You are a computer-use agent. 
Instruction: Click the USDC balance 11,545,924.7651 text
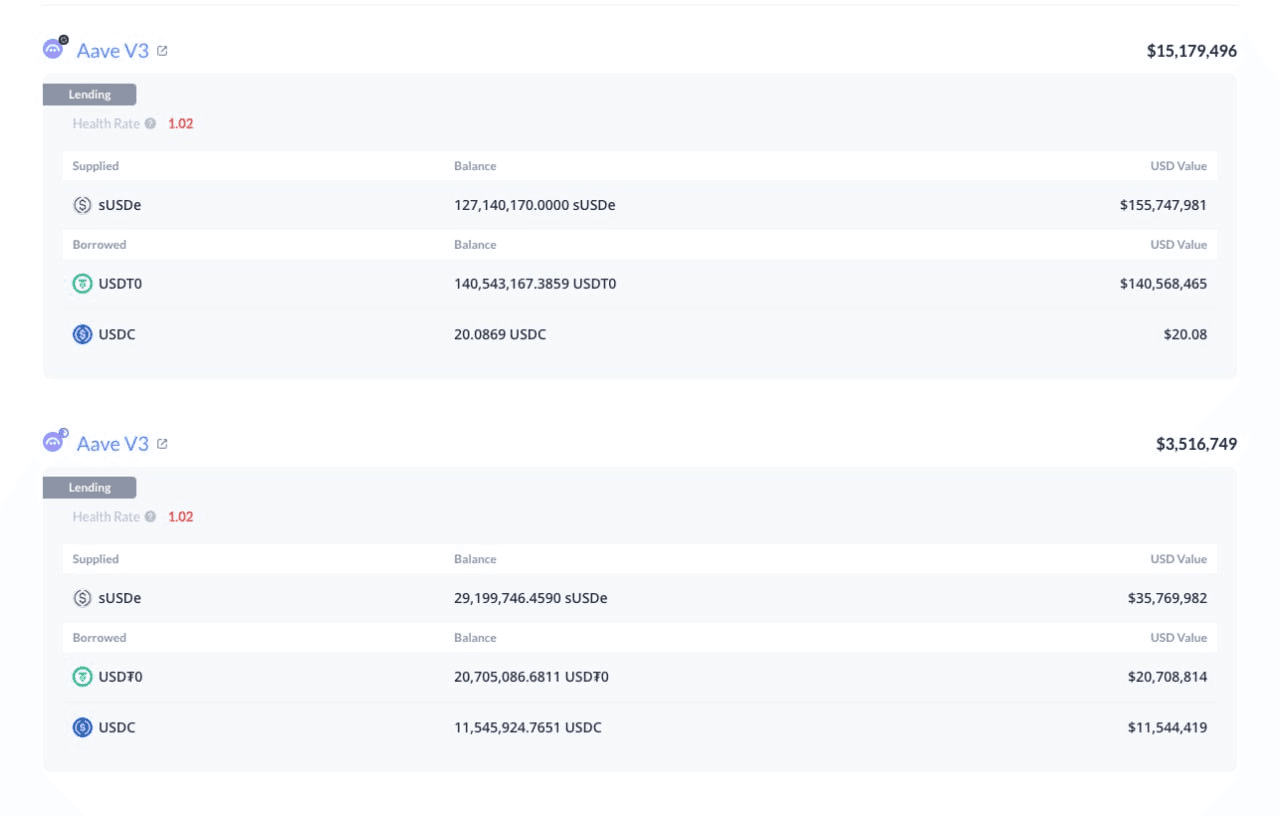pyautogui.click(x=528, y=727)
